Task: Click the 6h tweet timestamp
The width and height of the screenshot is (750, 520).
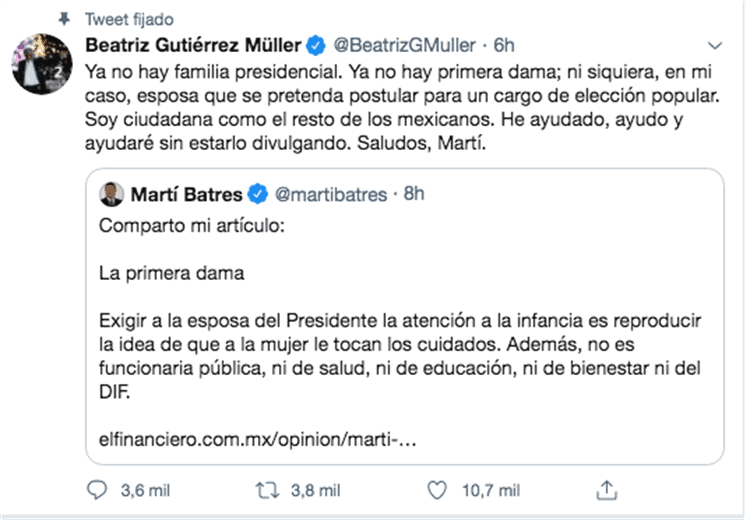Action: tap(504, 45)
